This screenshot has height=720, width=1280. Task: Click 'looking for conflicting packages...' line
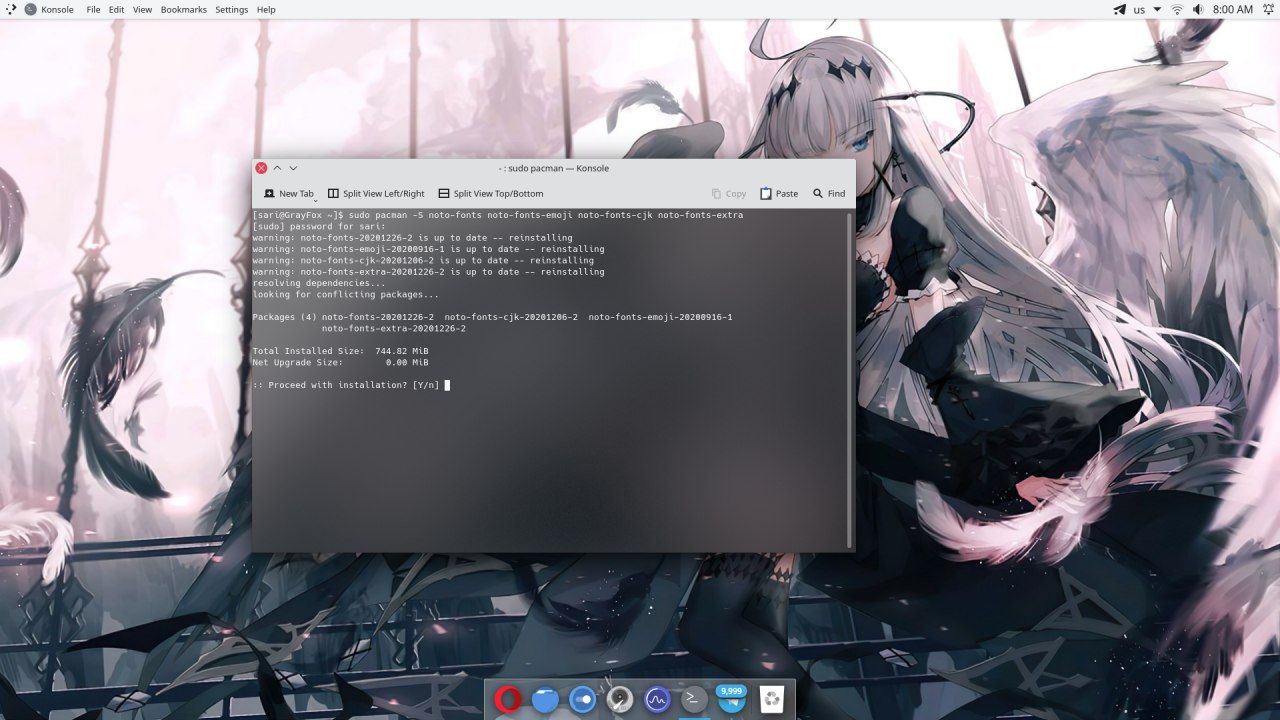click(x=346, y=294)
